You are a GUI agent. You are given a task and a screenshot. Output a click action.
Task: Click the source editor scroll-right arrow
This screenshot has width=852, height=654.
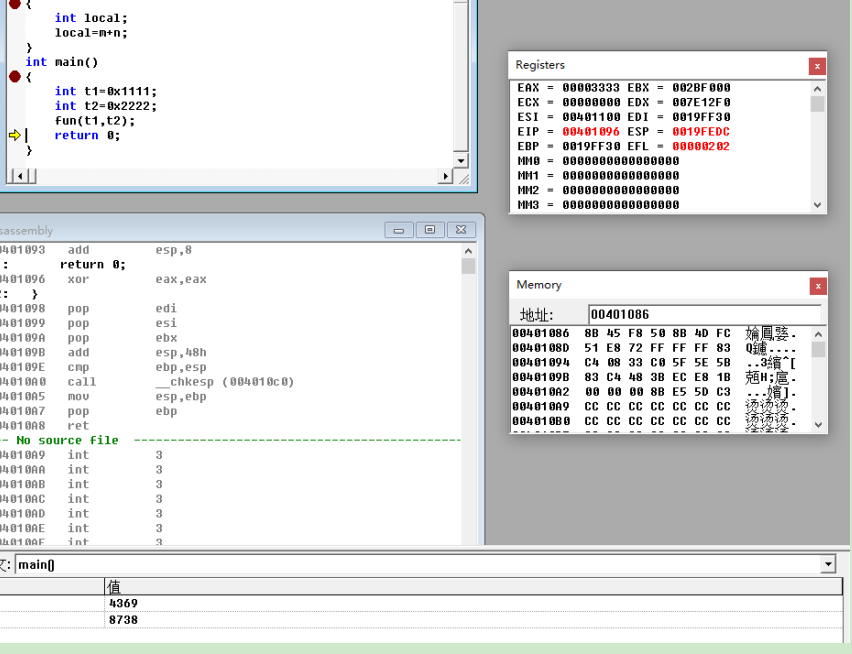point(446,176)
